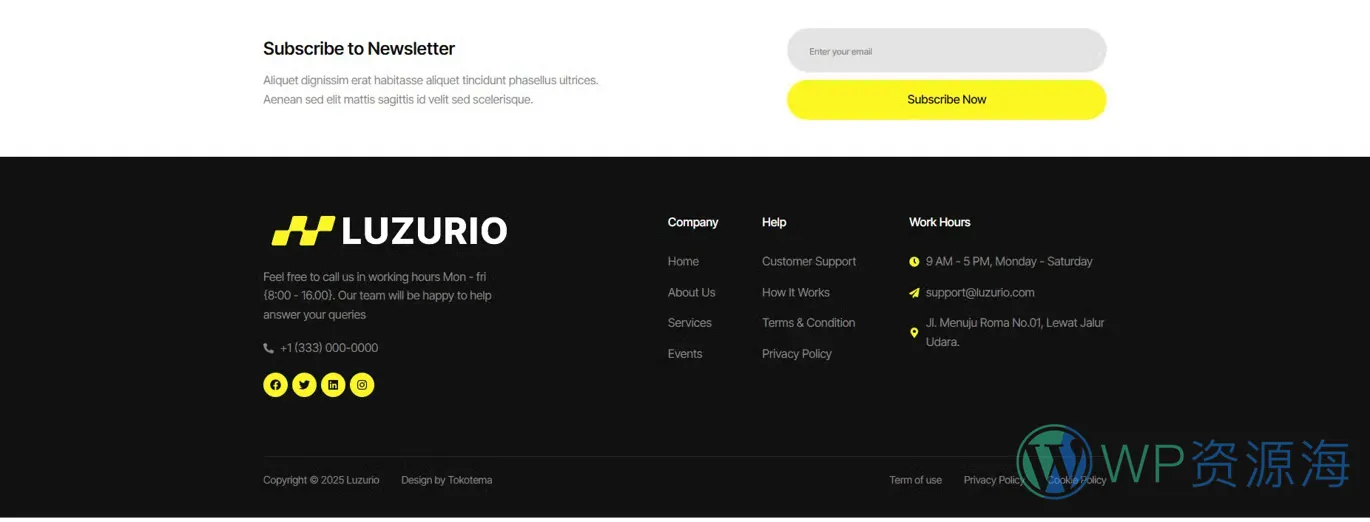
Task: Go to Home footer link
Action: tap(683, 262)
